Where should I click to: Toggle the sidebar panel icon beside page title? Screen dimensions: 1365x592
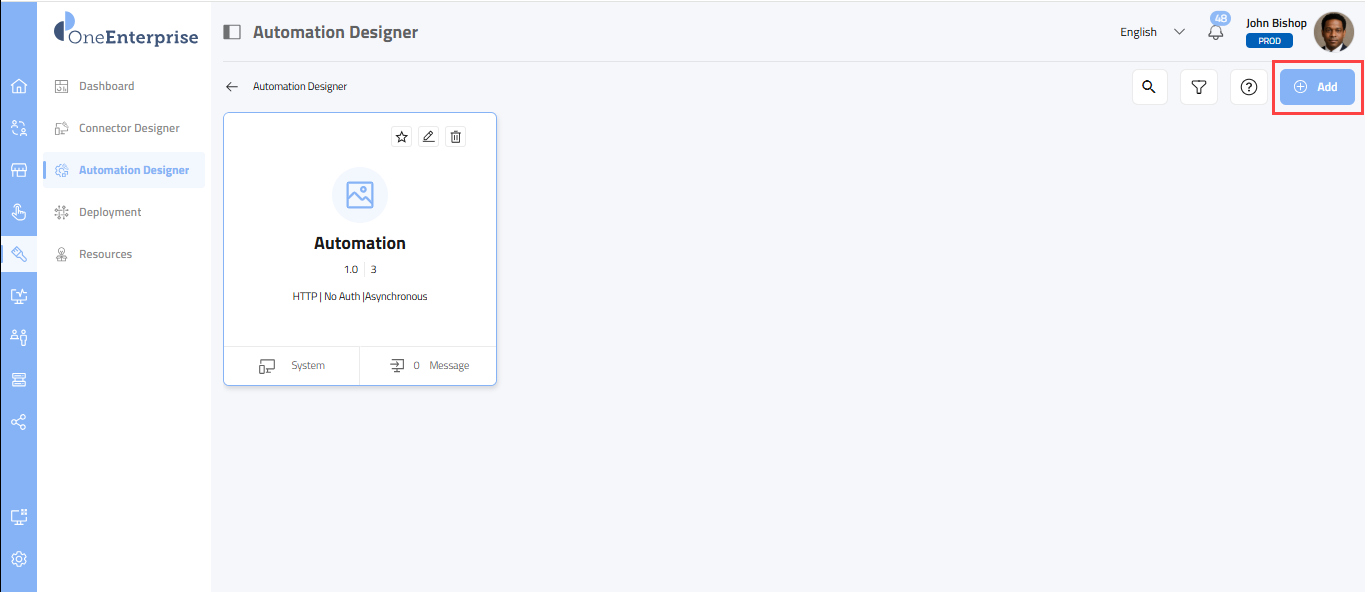point(232,32)
